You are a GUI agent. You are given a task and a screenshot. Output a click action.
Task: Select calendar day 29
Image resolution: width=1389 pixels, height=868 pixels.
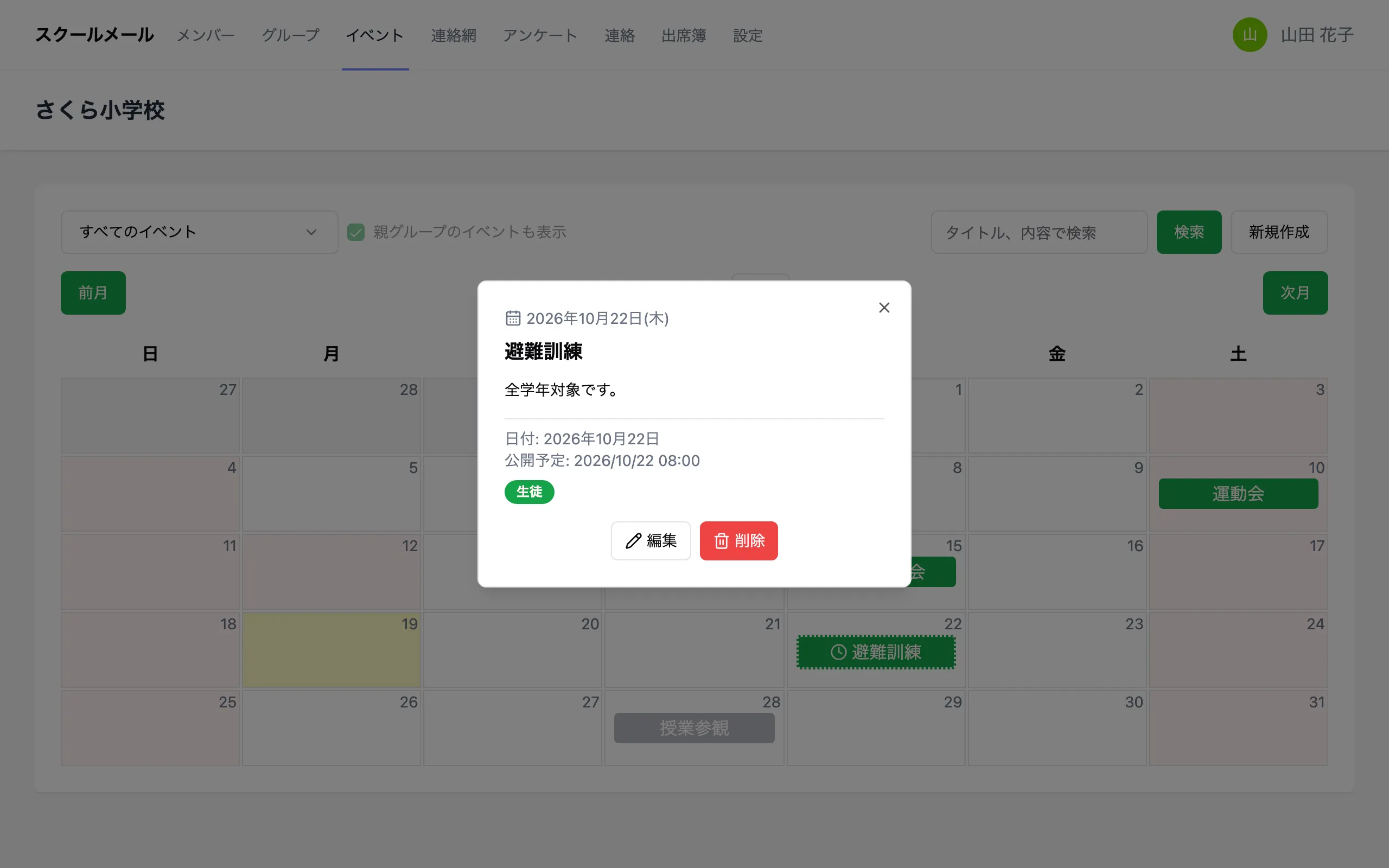point(876,728)
